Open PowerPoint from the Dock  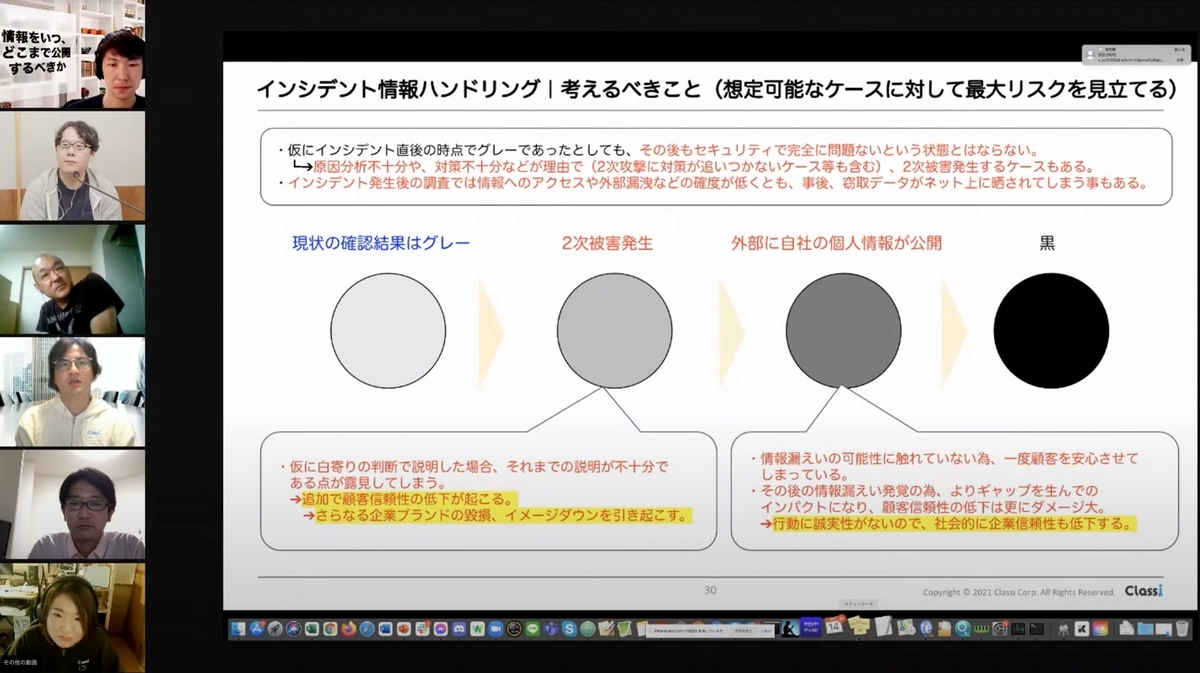tap(404, 629)
